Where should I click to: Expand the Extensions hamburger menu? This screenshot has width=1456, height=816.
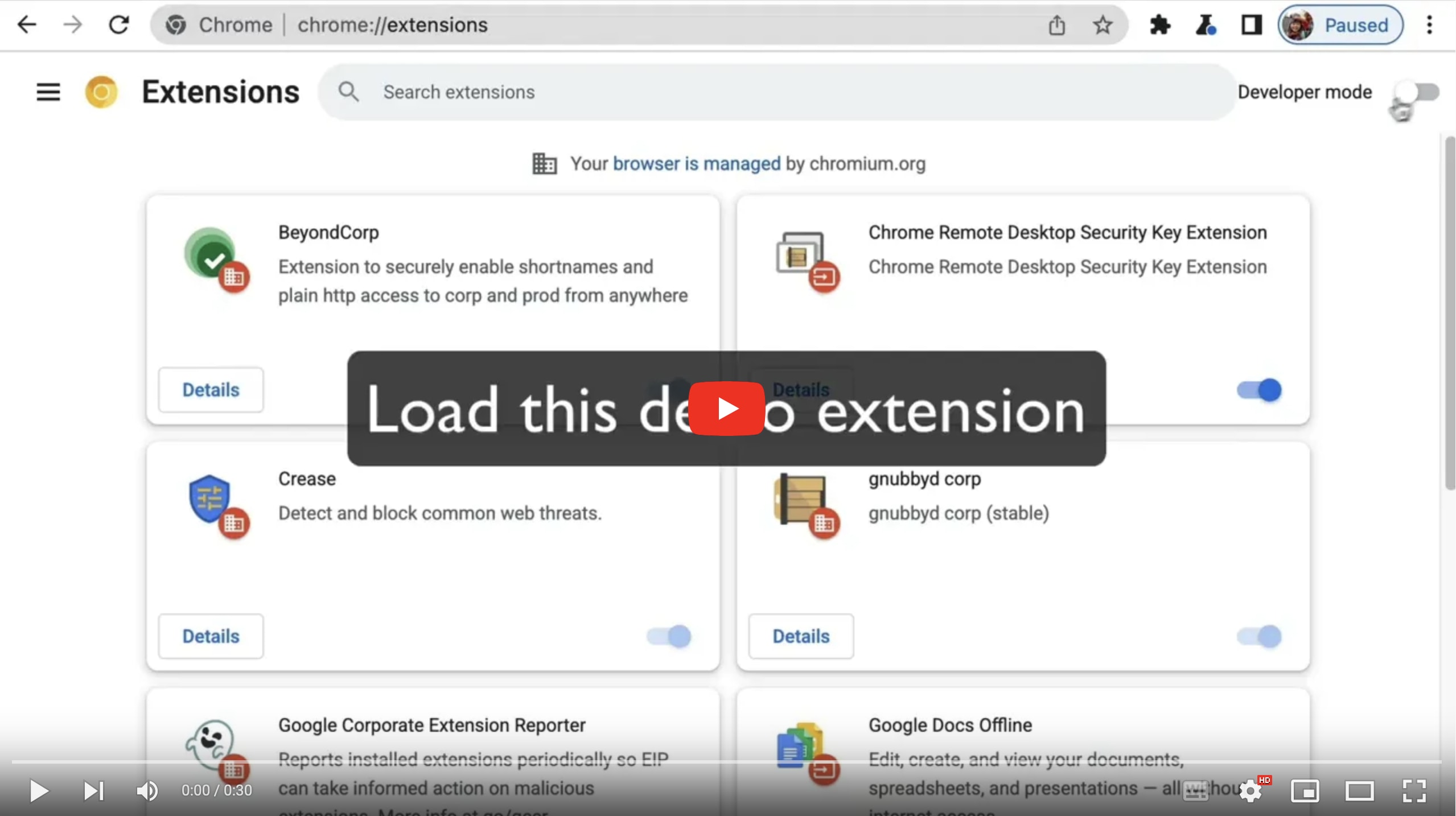point(47,91)
